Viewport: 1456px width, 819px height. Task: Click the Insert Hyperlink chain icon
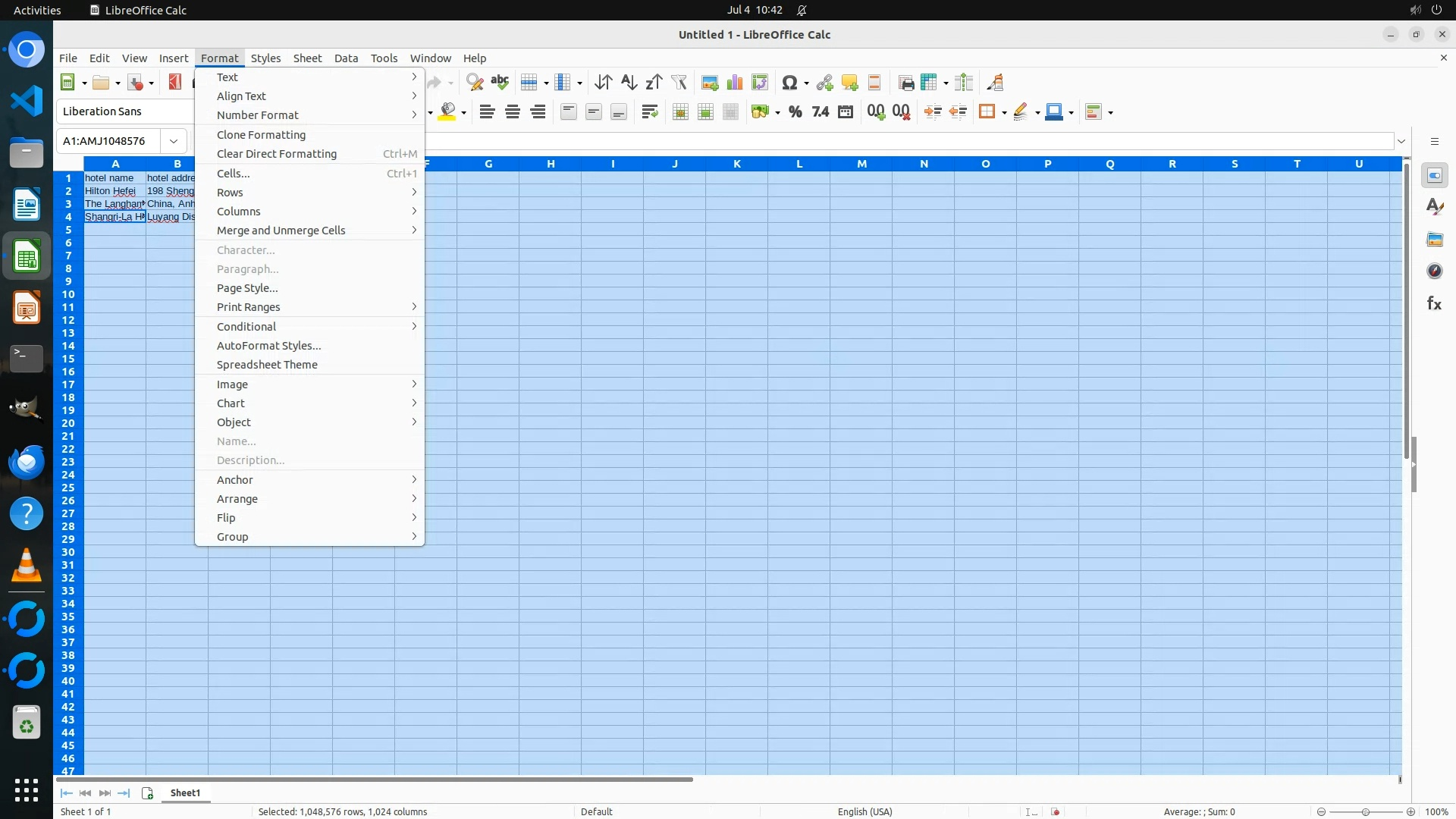[x=824, y=83]
